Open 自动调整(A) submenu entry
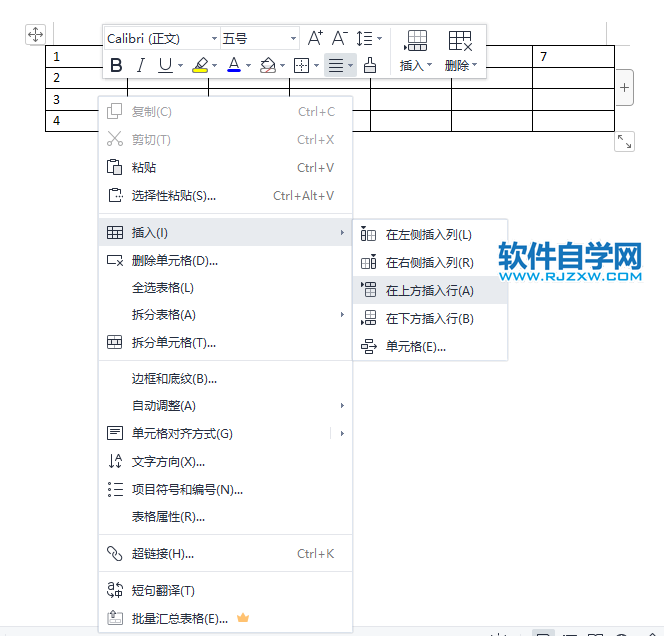The height and width of the screenshot is (636, 664). coord(225,406)
